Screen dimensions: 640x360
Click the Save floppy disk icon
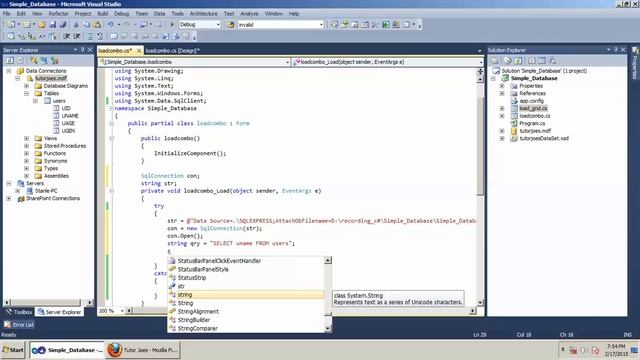click(53, 24)
